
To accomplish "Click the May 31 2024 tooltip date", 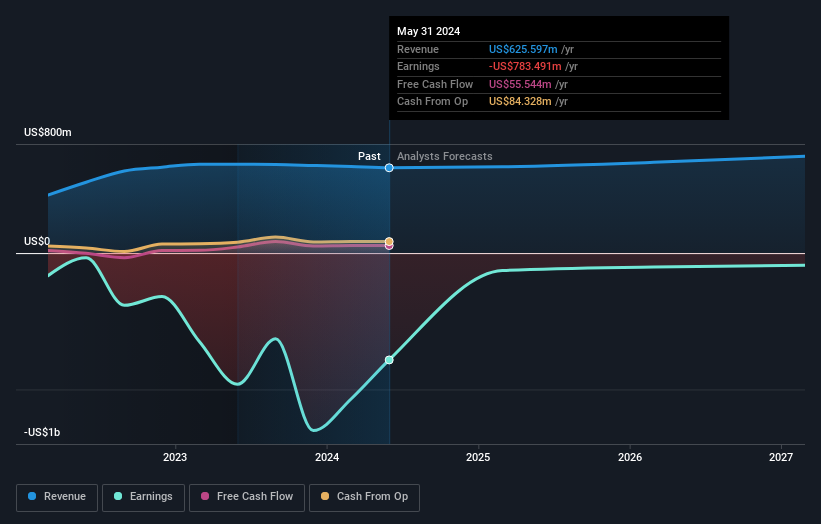I will click(x=428, y=31).
